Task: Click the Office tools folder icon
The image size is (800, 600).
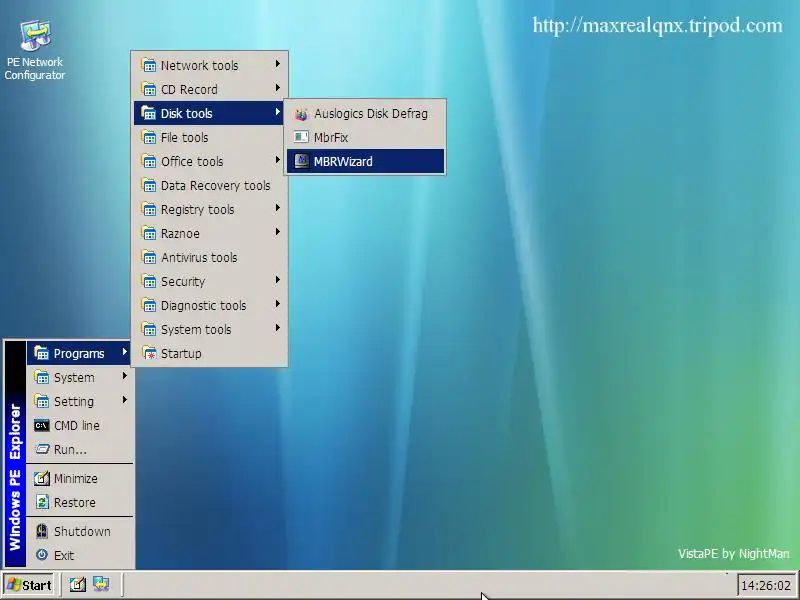Action: (x=148, y=161)
